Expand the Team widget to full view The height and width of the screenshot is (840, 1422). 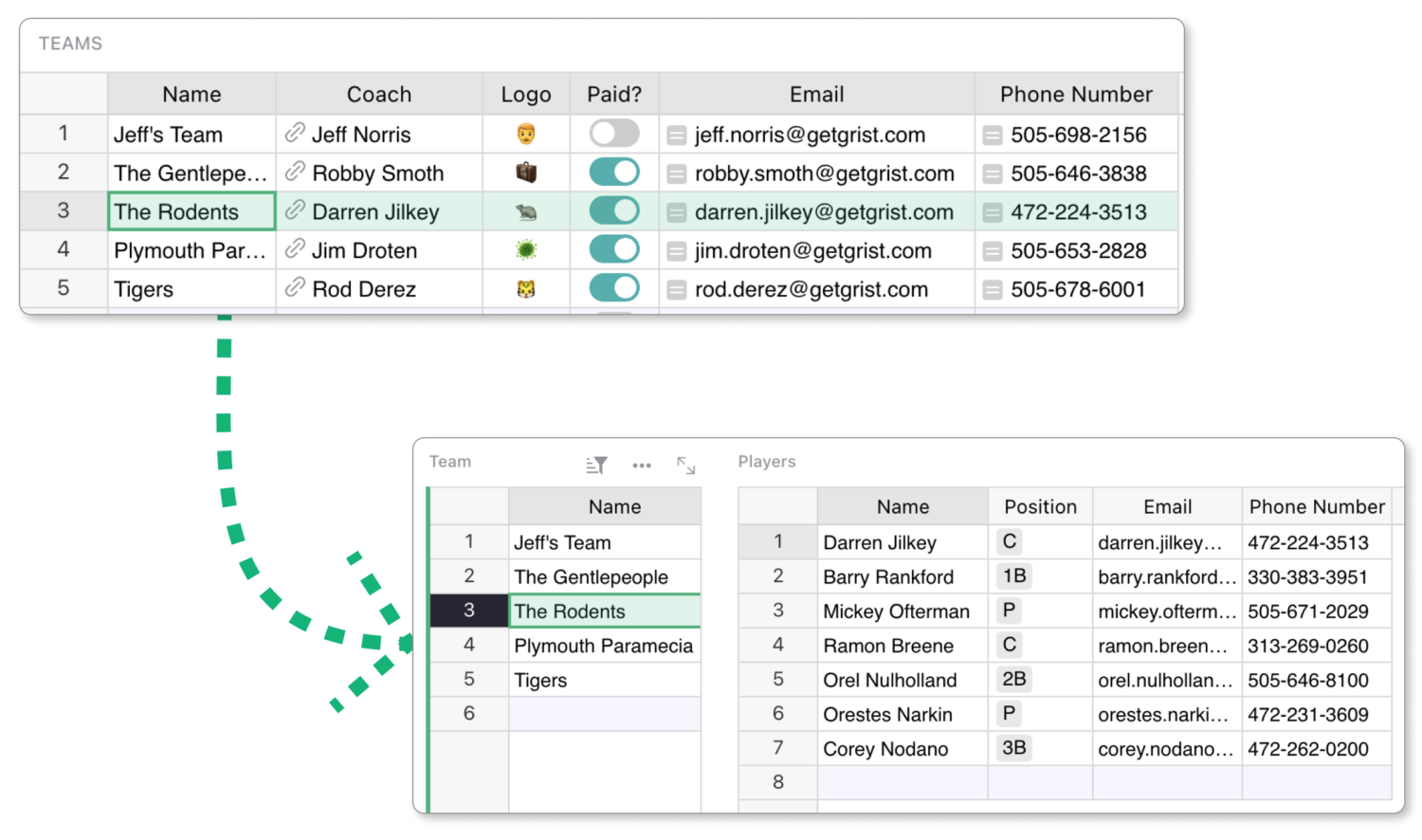[686, 465]
